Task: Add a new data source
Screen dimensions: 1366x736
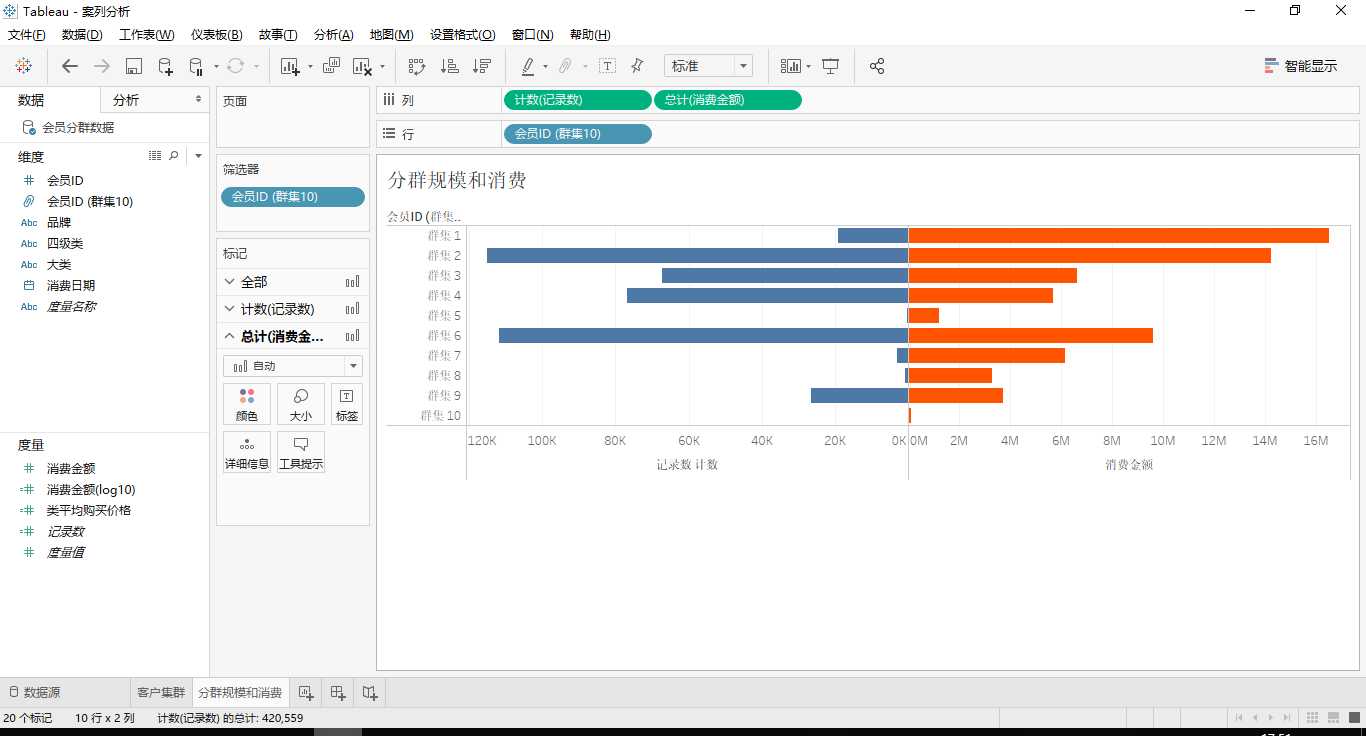Action: pyautogui.click(x=165, y=66)
